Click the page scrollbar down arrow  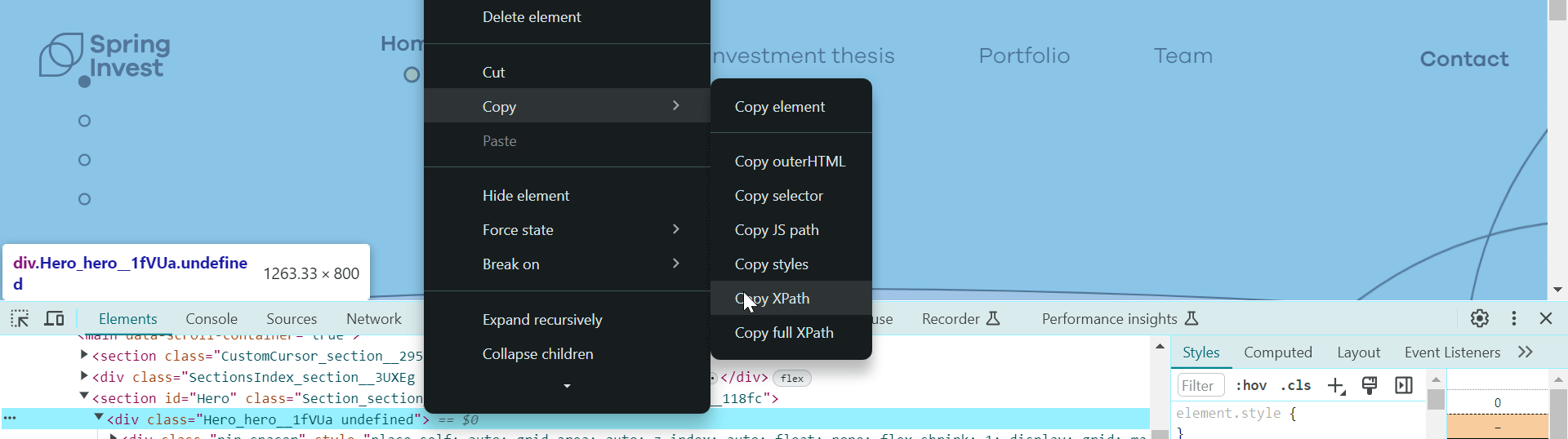[1557, 290]
